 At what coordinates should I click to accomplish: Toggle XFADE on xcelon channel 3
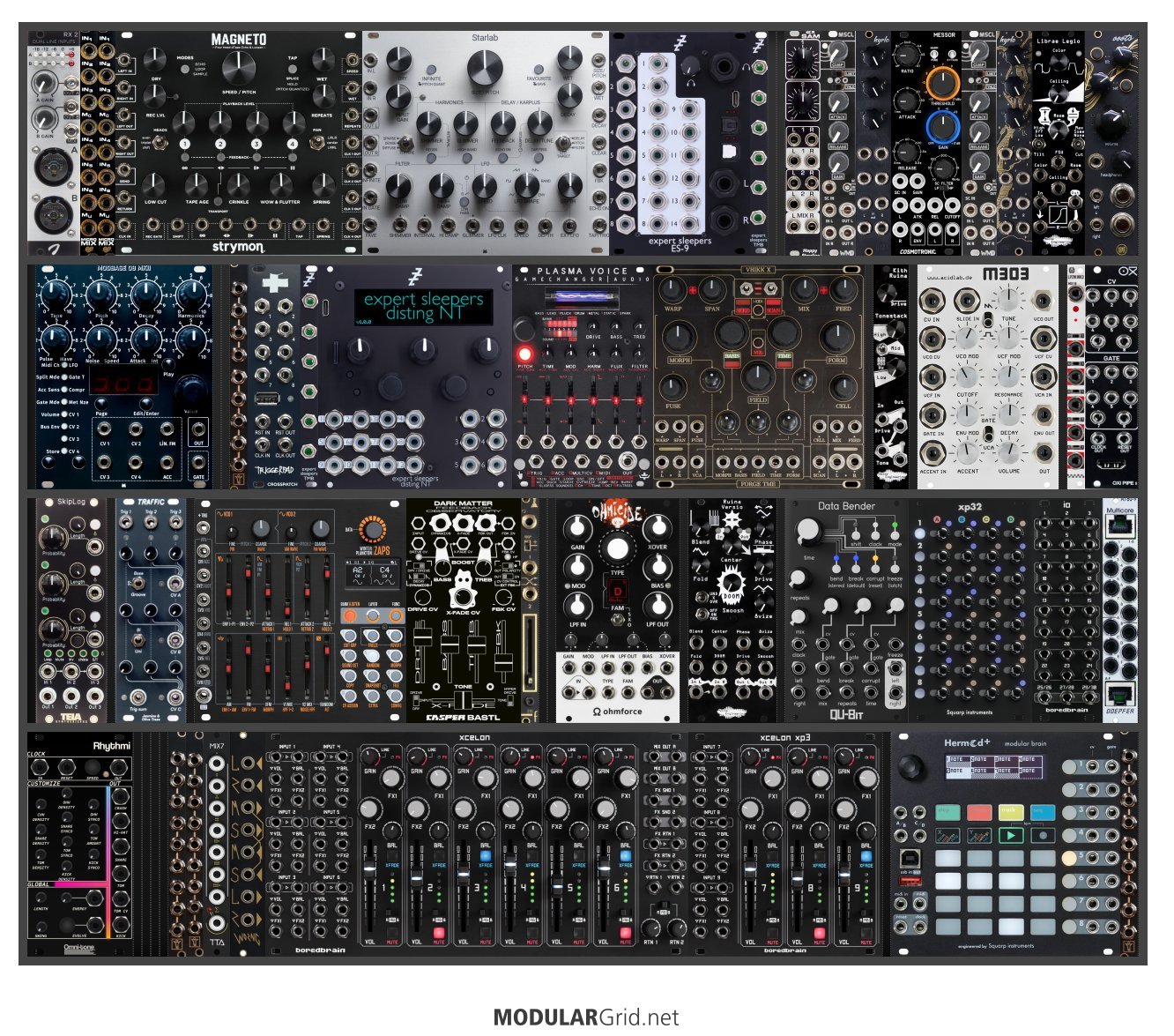(x=485, y=856)
